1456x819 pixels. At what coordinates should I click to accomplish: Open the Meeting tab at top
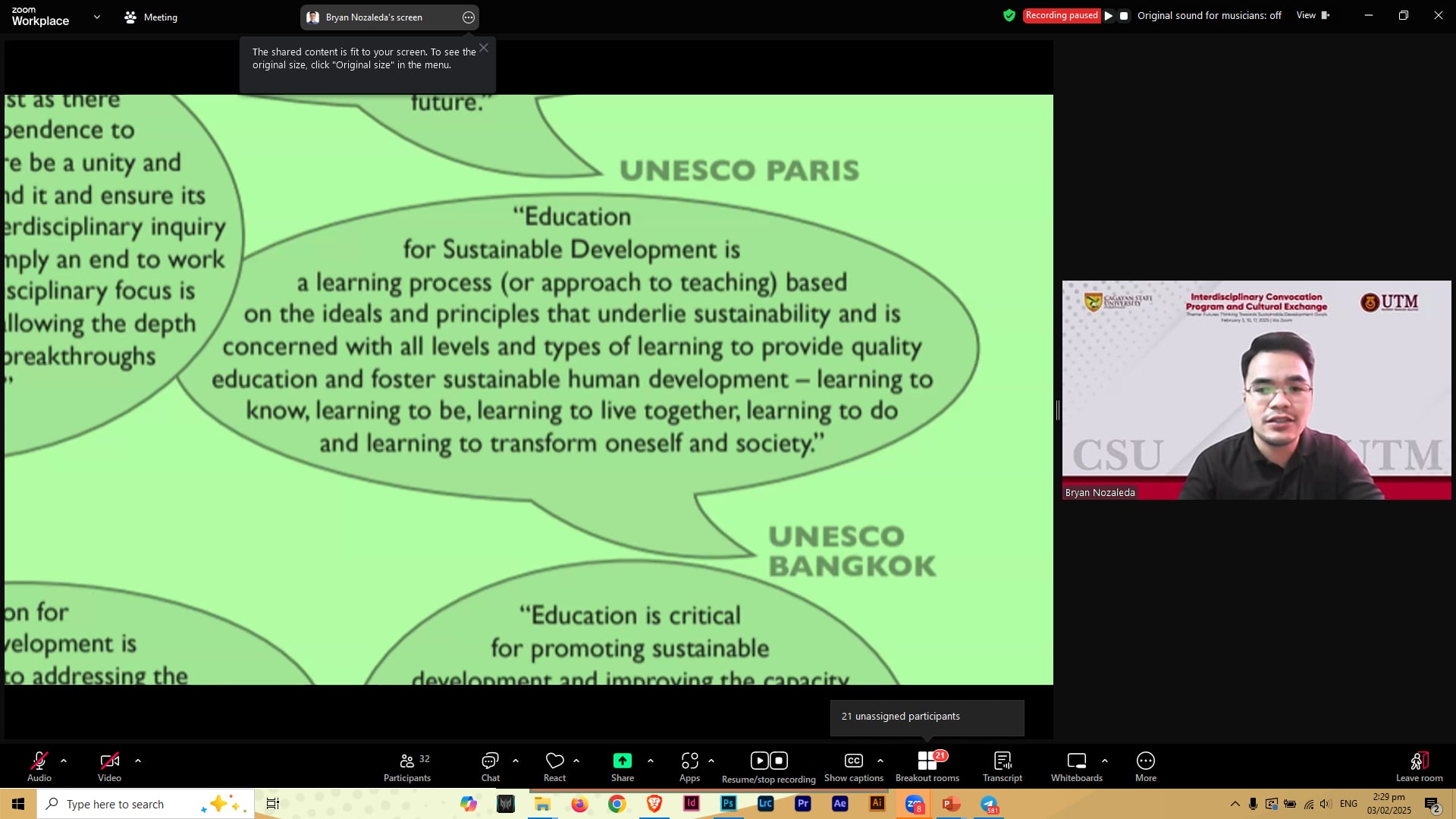click(x=151, y=17)
